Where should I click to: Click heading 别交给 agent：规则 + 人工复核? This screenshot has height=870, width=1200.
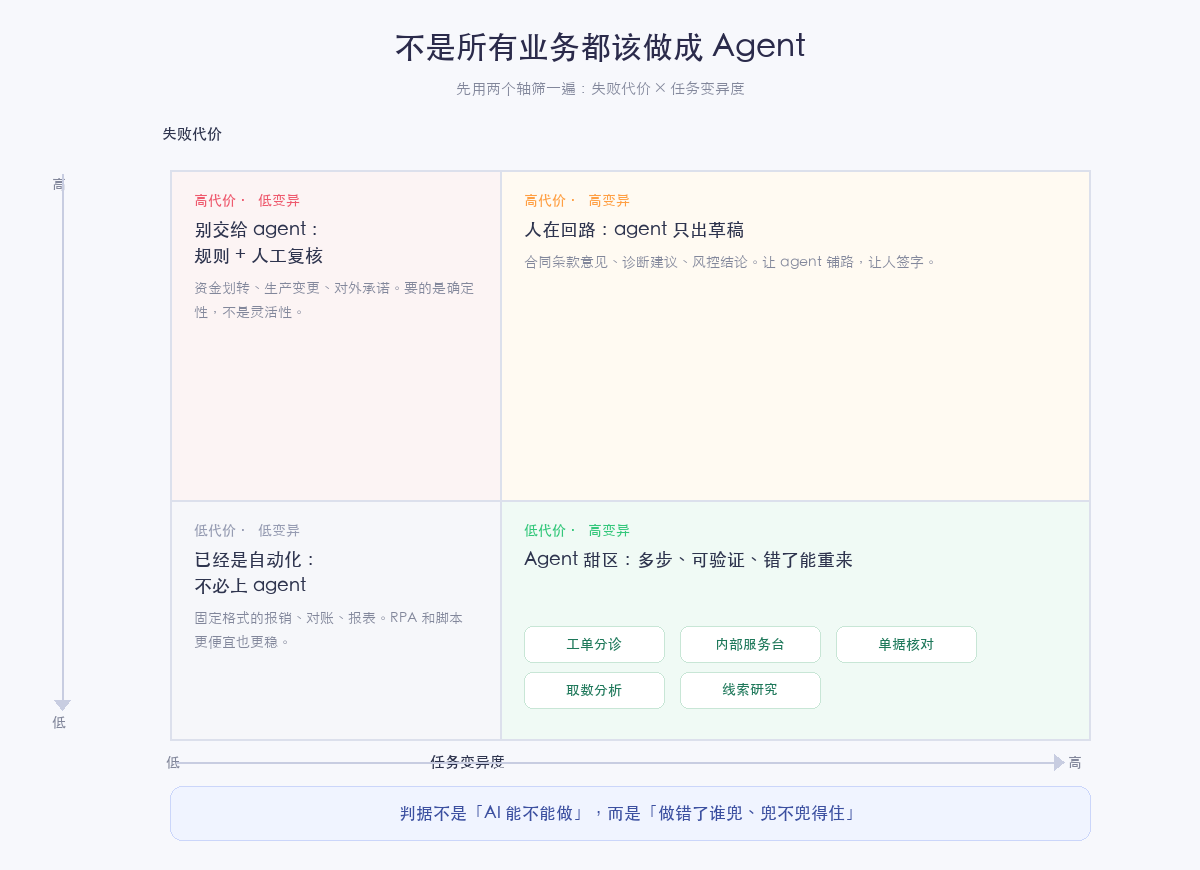pyautogui.click(x=259, y=242)
